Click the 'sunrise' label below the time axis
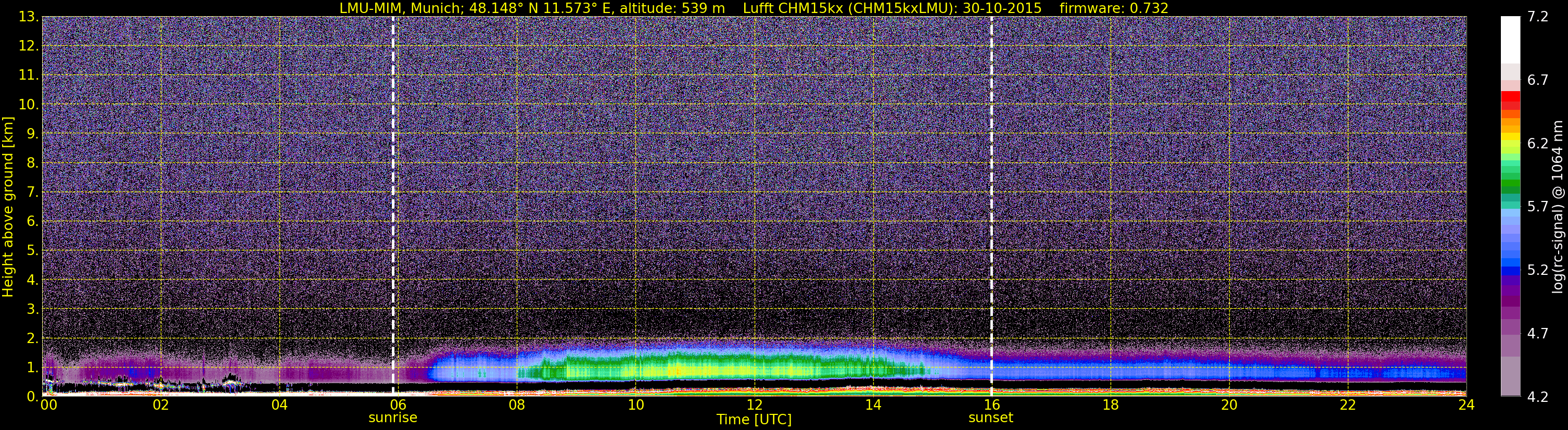This screenshot has width=1568, height=430. click(393, 418)
